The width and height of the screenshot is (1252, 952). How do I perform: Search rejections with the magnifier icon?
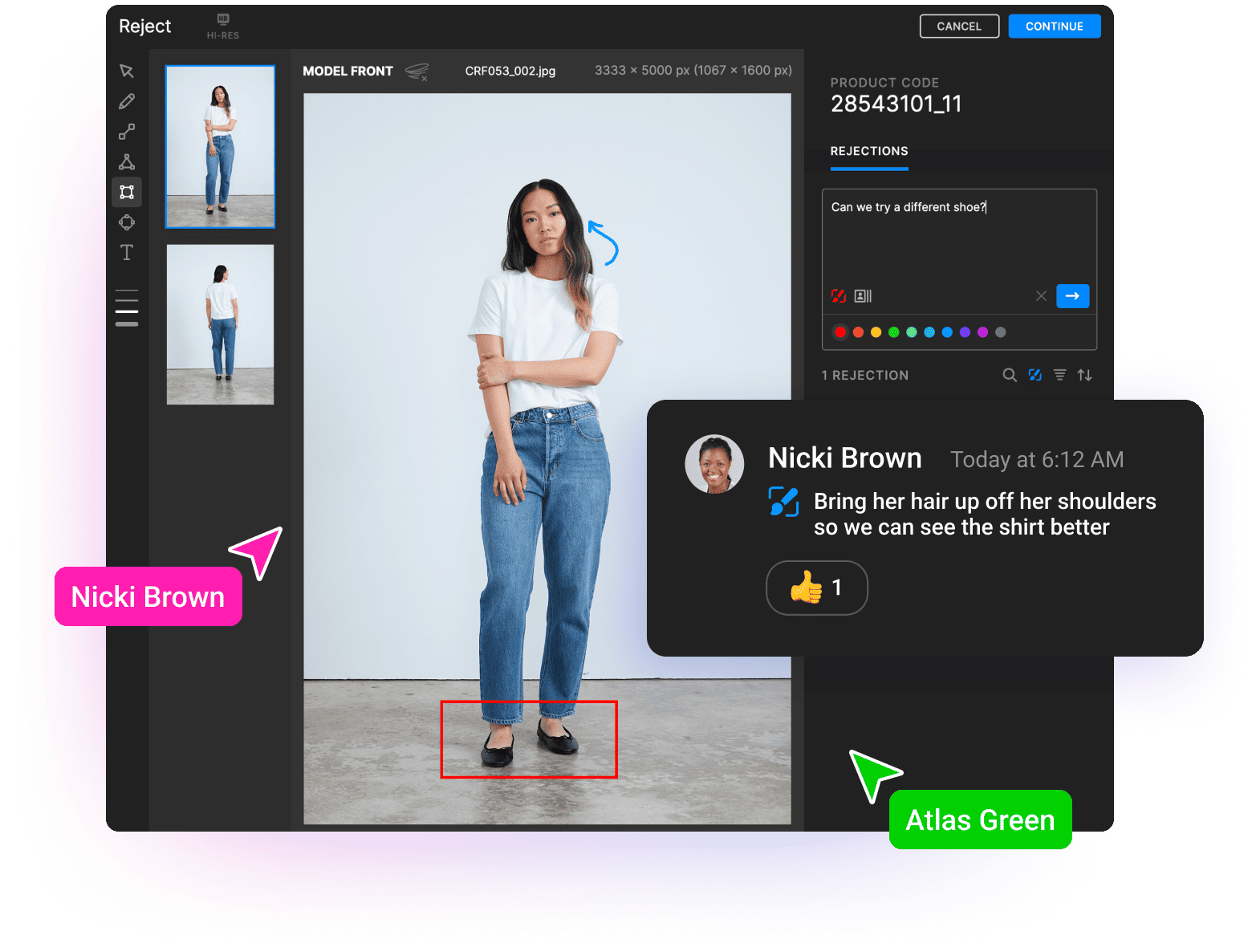coord(1010,375)
